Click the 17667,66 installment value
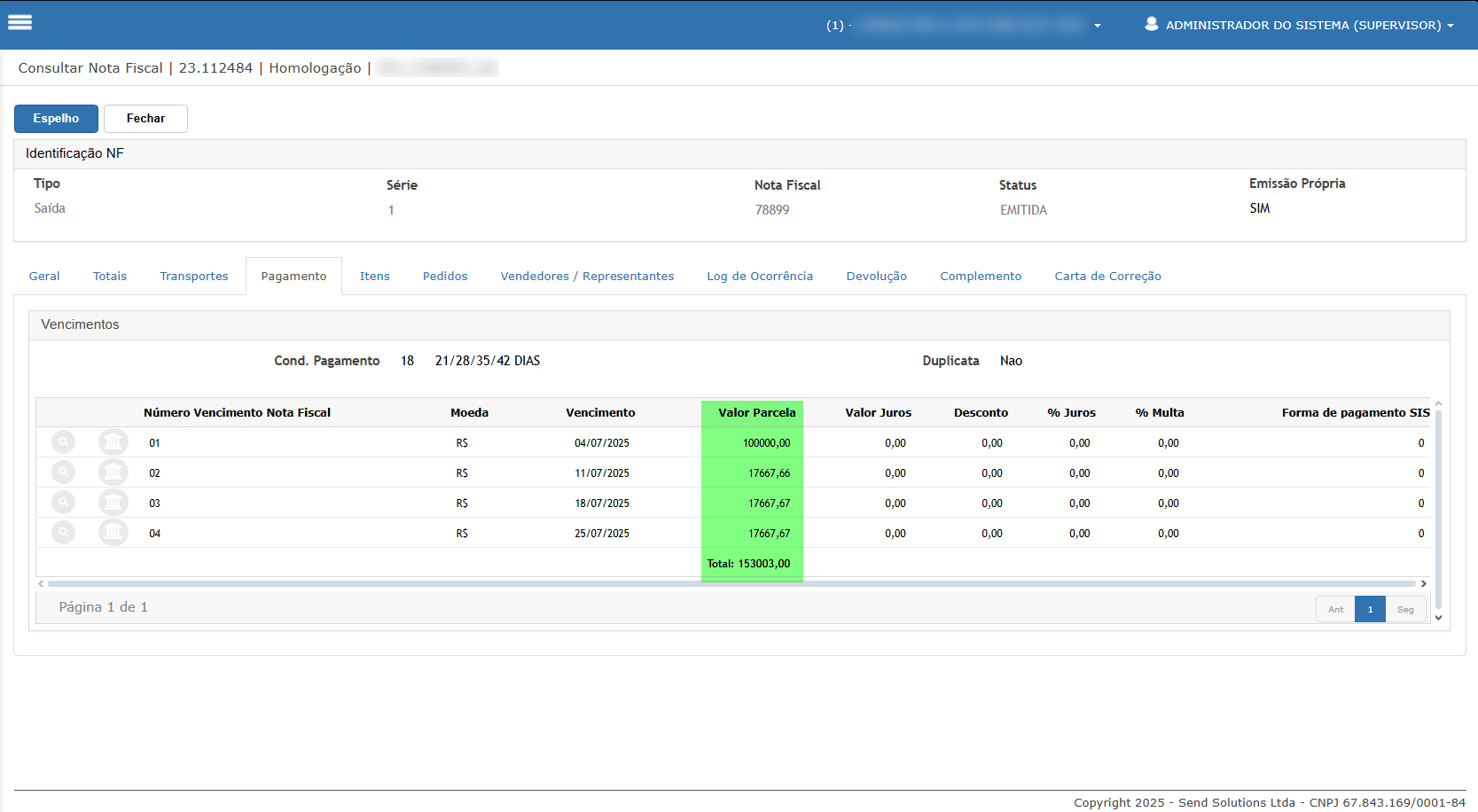 769,472
